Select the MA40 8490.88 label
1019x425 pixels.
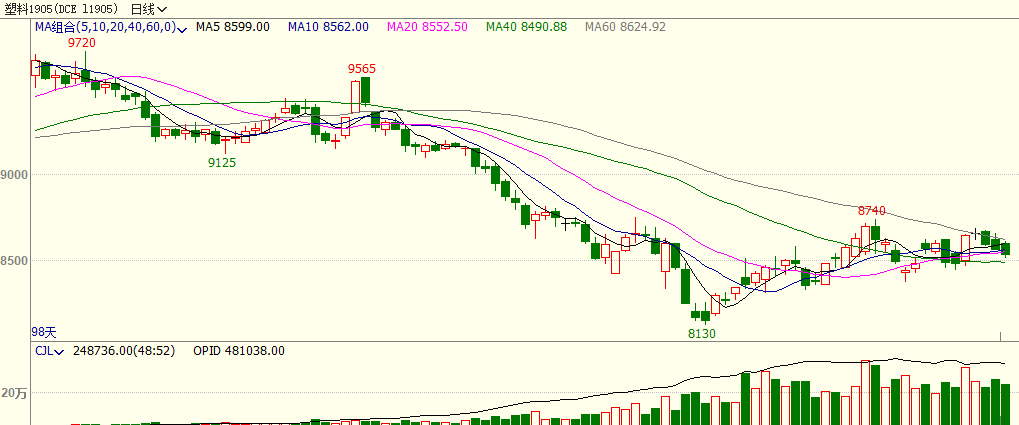tap(526, 27)
